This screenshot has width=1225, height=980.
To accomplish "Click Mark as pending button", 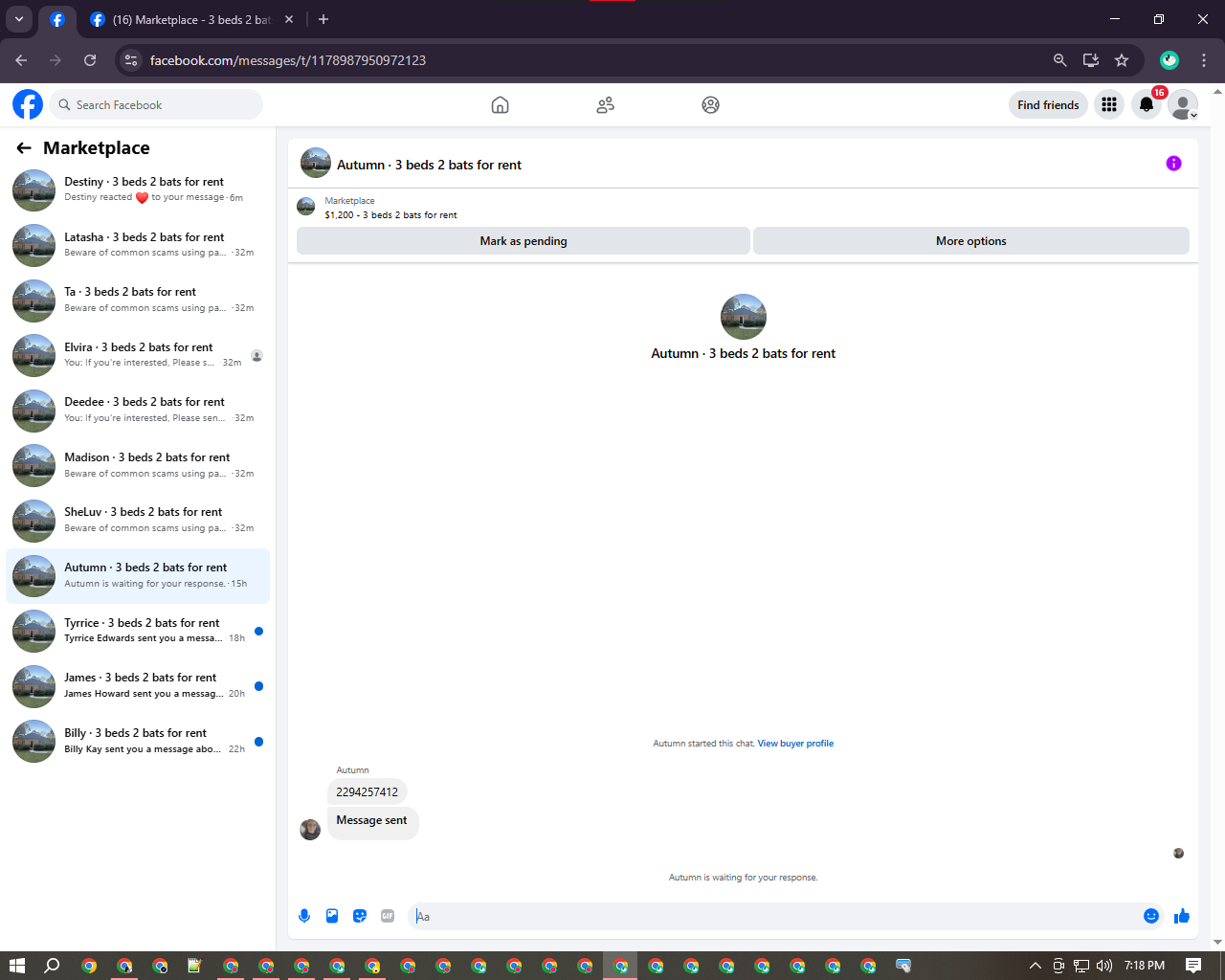I will click(x=523, y=241).
